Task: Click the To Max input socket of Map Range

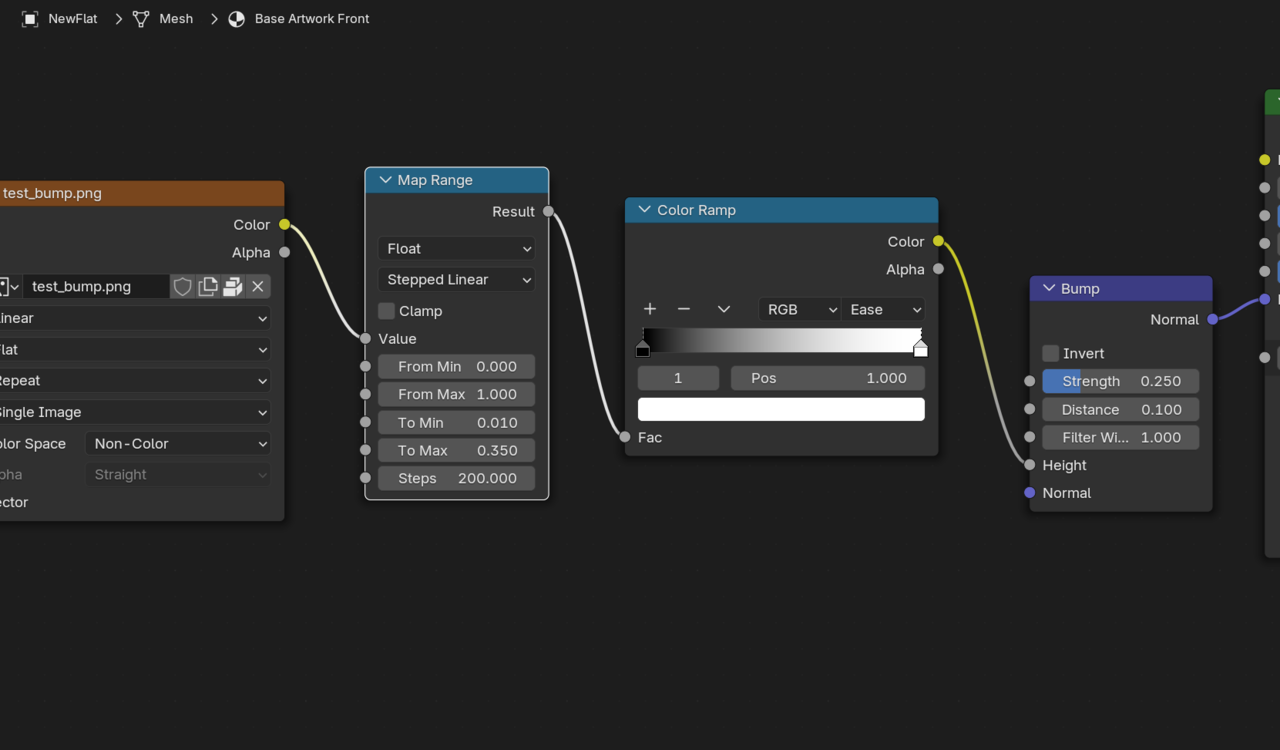Action: (366, 451)
